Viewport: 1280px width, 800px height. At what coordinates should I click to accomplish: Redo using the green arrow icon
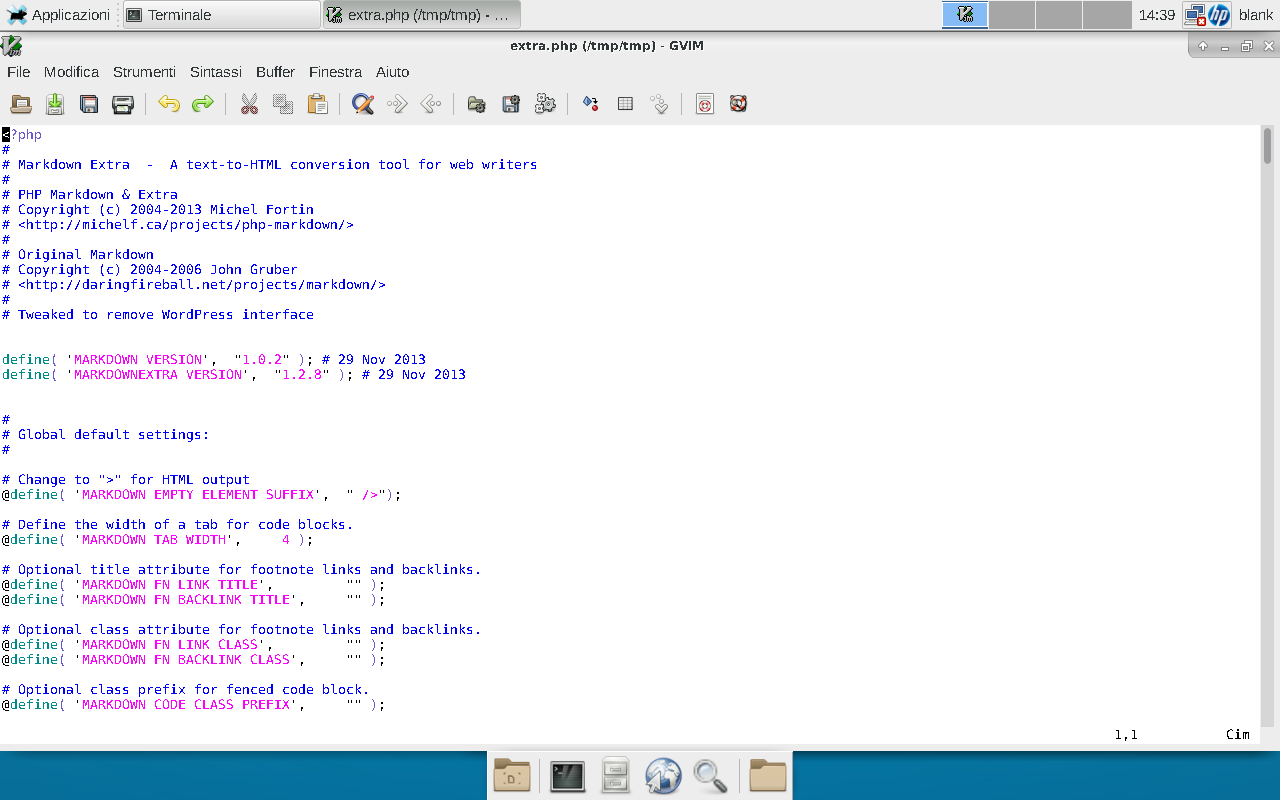click(x=203, y=104)
